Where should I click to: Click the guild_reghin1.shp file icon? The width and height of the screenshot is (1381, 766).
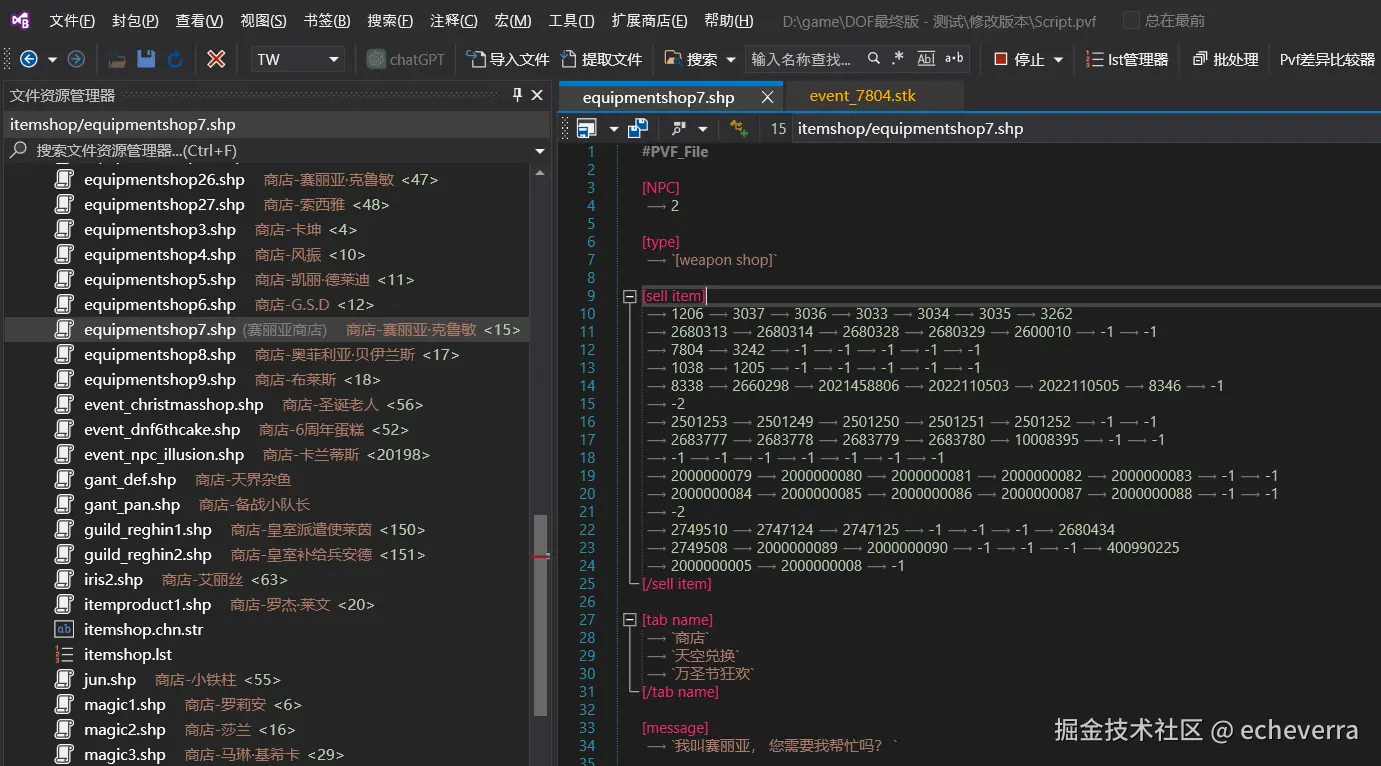coord(65,529)
